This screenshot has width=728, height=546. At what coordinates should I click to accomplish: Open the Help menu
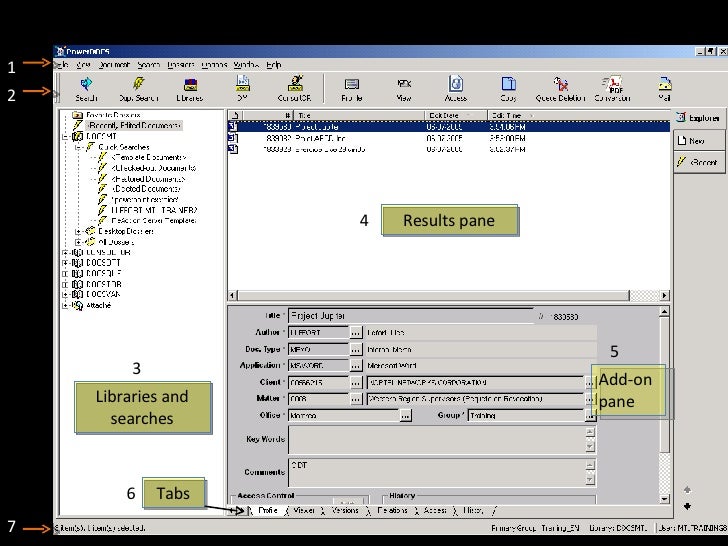274,65
